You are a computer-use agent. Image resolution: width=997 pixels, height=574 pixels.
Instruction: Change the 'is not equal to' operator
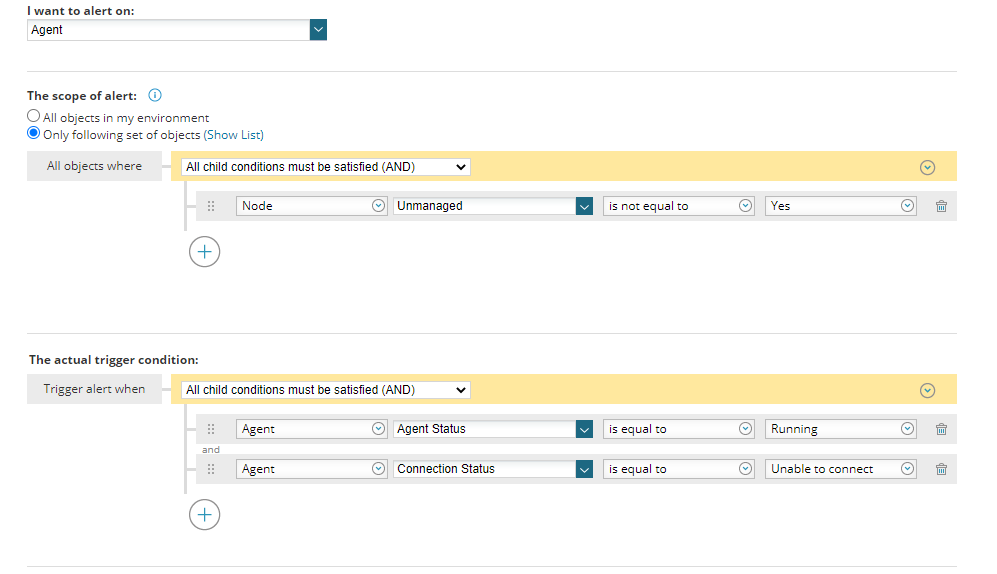[x=678, y=206]
